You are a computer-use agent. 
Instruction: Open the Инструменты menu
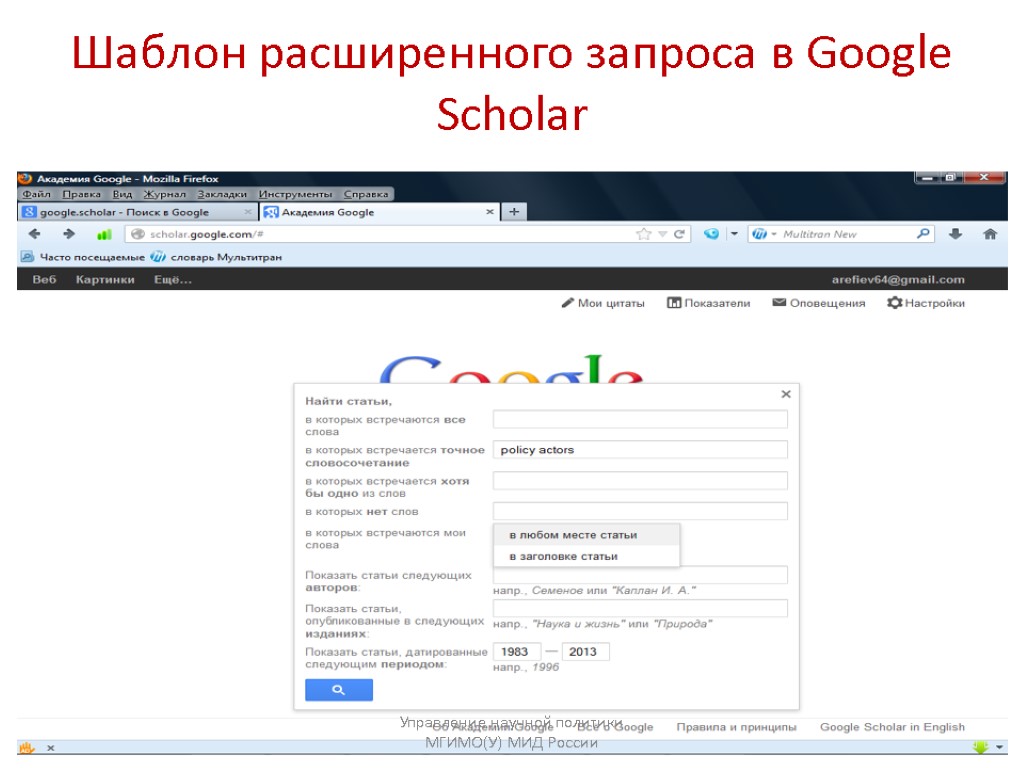(x=295, y=194)
